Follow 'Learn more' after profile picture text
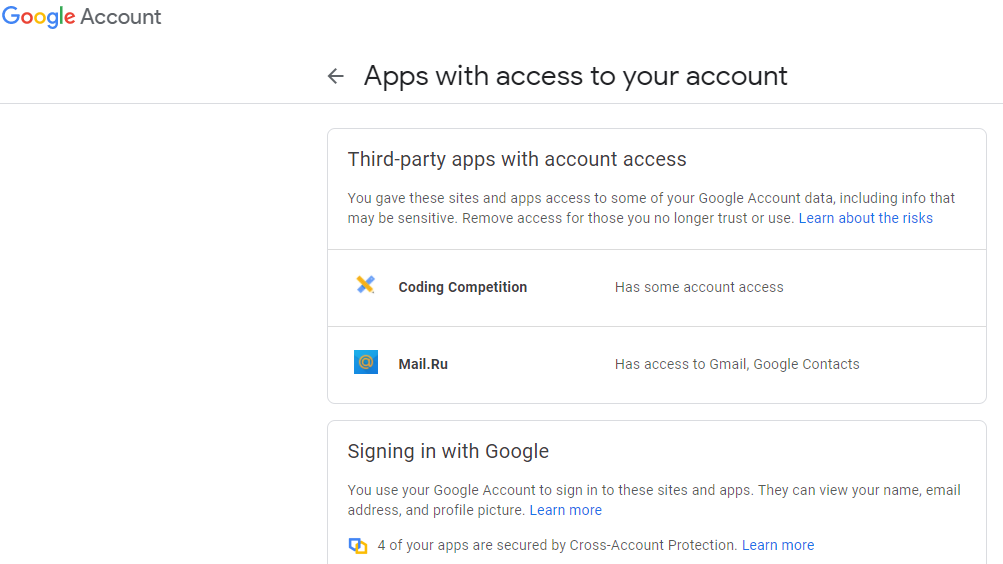 click(566, 510)
